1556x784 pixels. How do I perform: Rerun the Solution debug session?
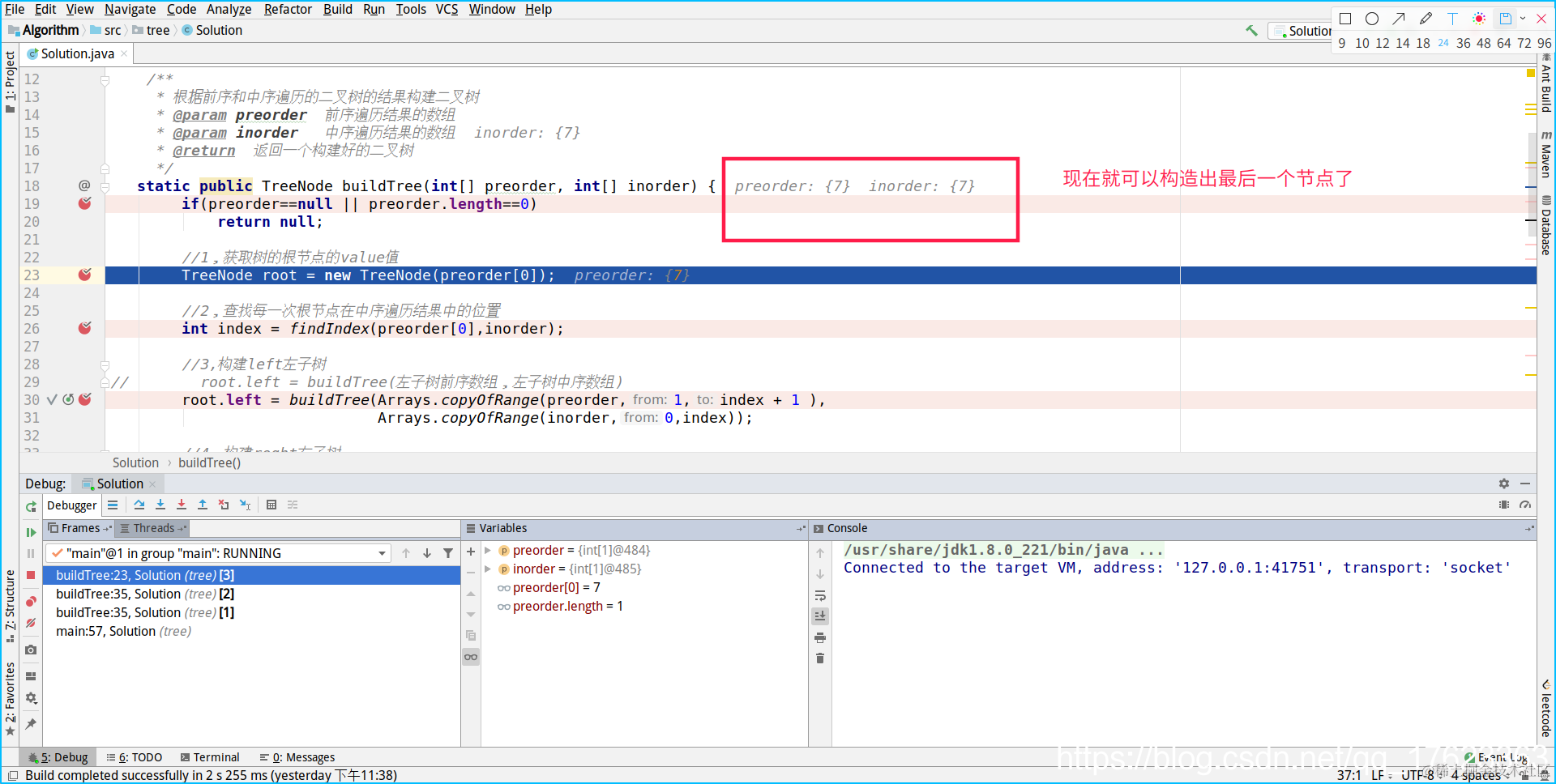pos(31,506)
